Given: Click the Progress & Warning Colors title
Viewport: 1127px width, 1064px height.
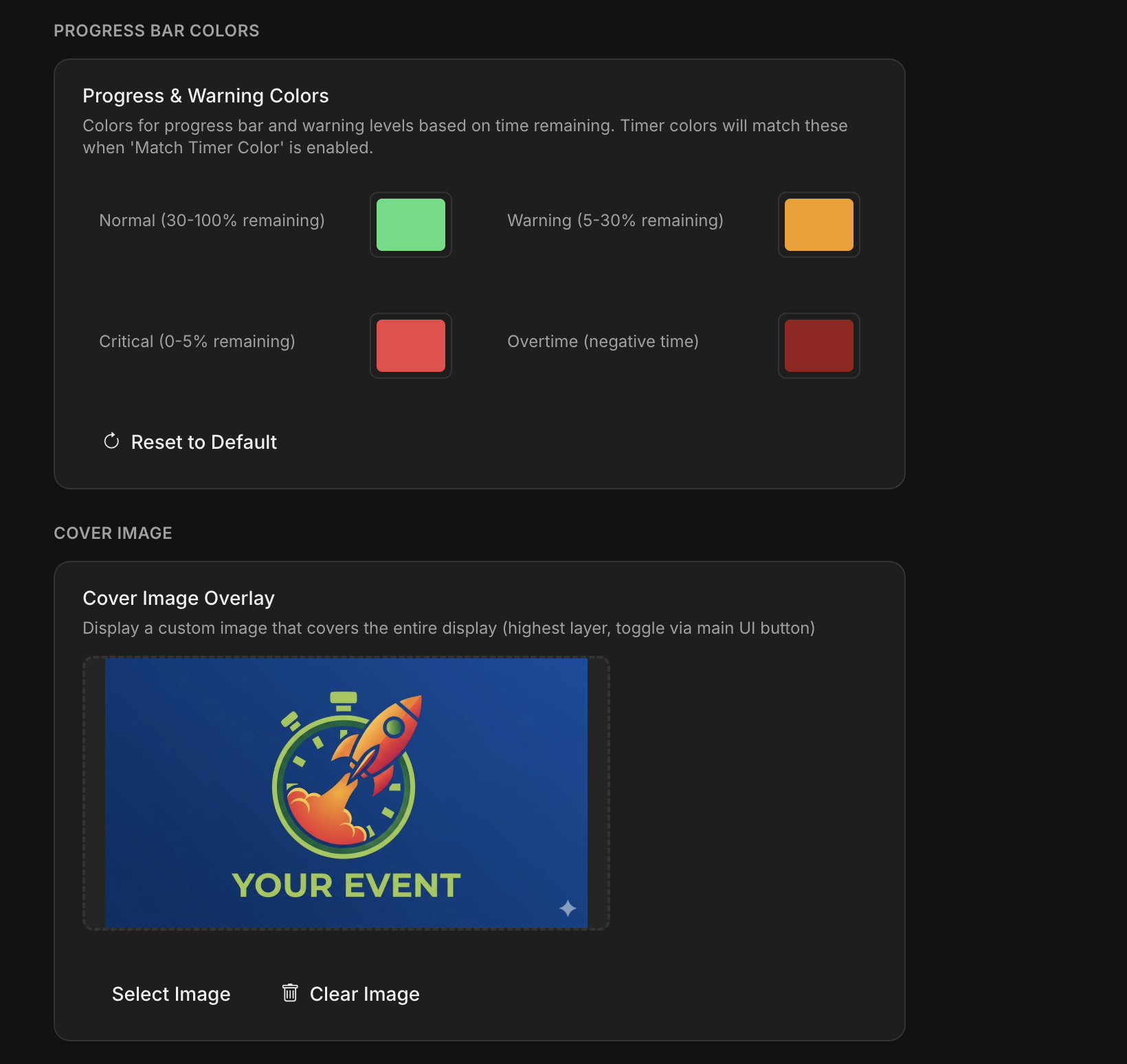Looking at the screenshot, I should coord(205,96).
